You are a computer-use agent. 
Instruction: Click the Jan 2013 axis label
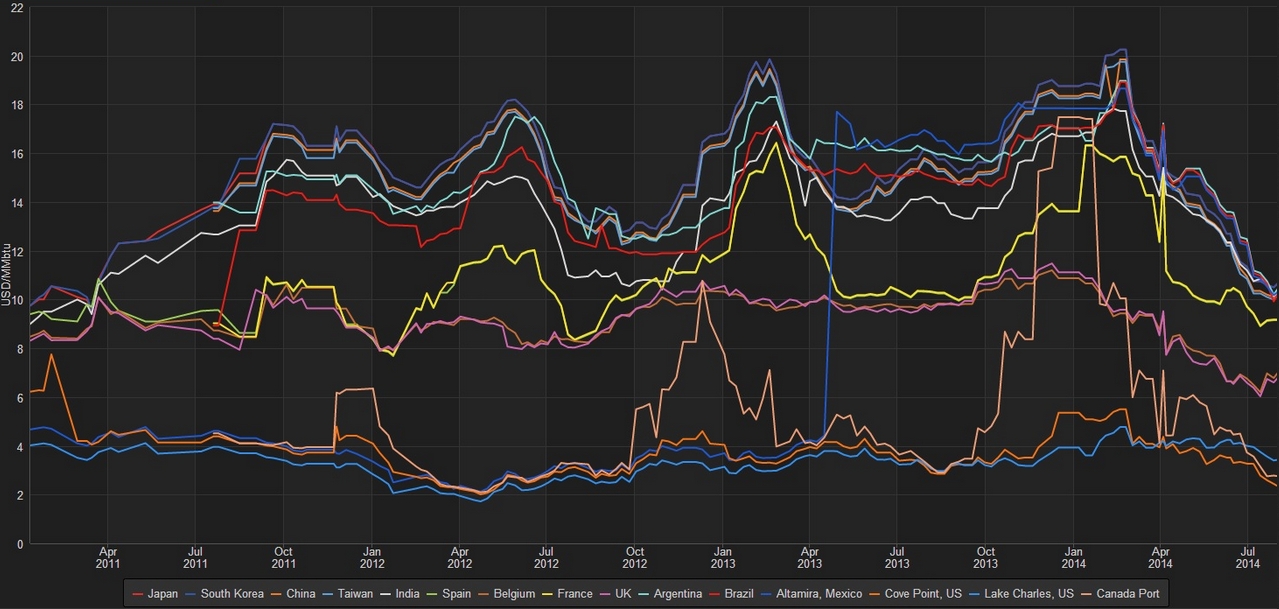point(721,558)
